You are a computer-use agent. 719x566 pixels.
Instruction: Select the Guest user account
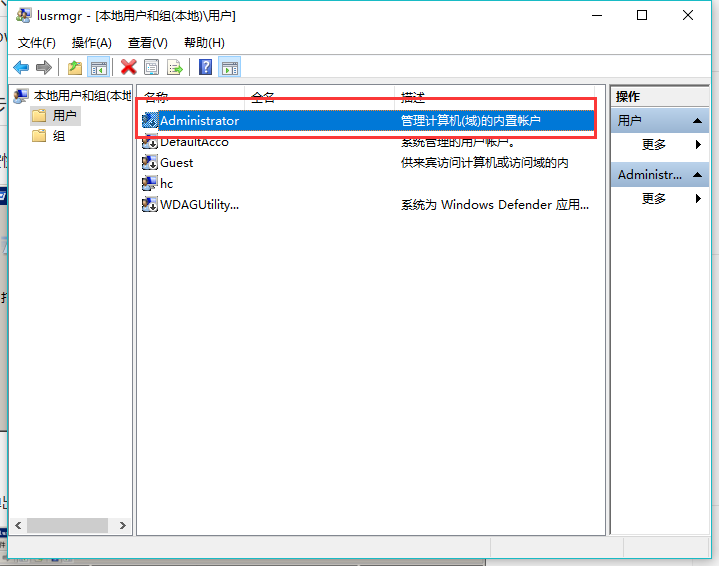pyautogui.click(x=176, y=163)
